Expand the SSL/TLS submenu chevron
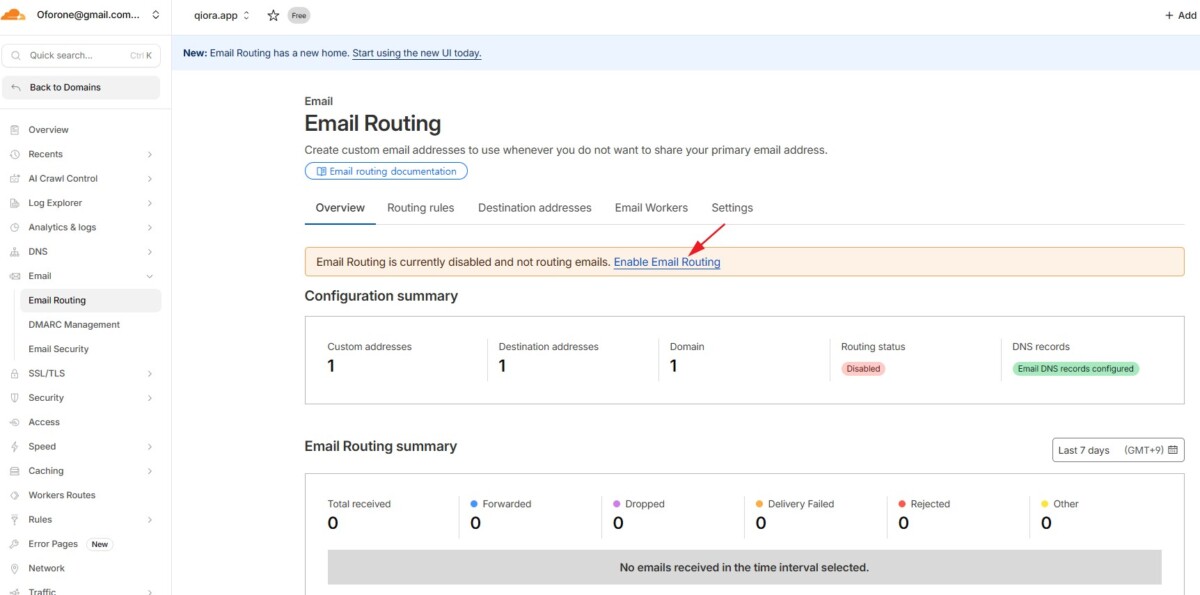Image resolution: width=1200 pixels, height=595 pixels. (x=149, y=373)
